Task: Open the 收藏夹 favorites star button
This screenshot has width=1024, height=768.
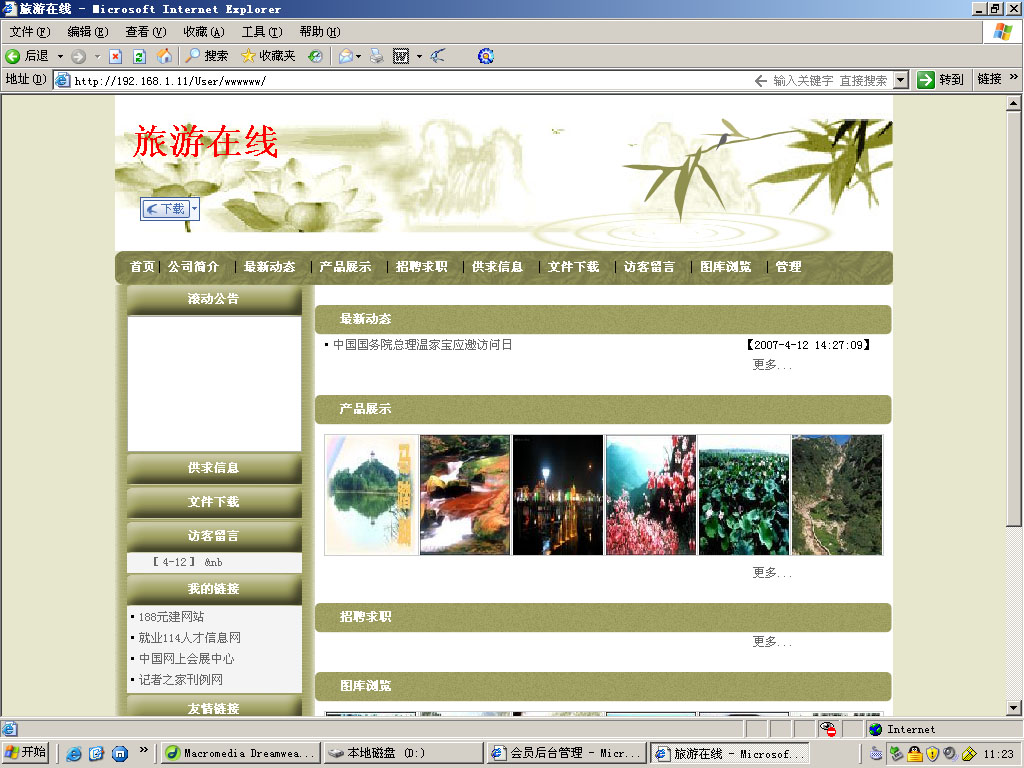Action: [x=268, y=56]
